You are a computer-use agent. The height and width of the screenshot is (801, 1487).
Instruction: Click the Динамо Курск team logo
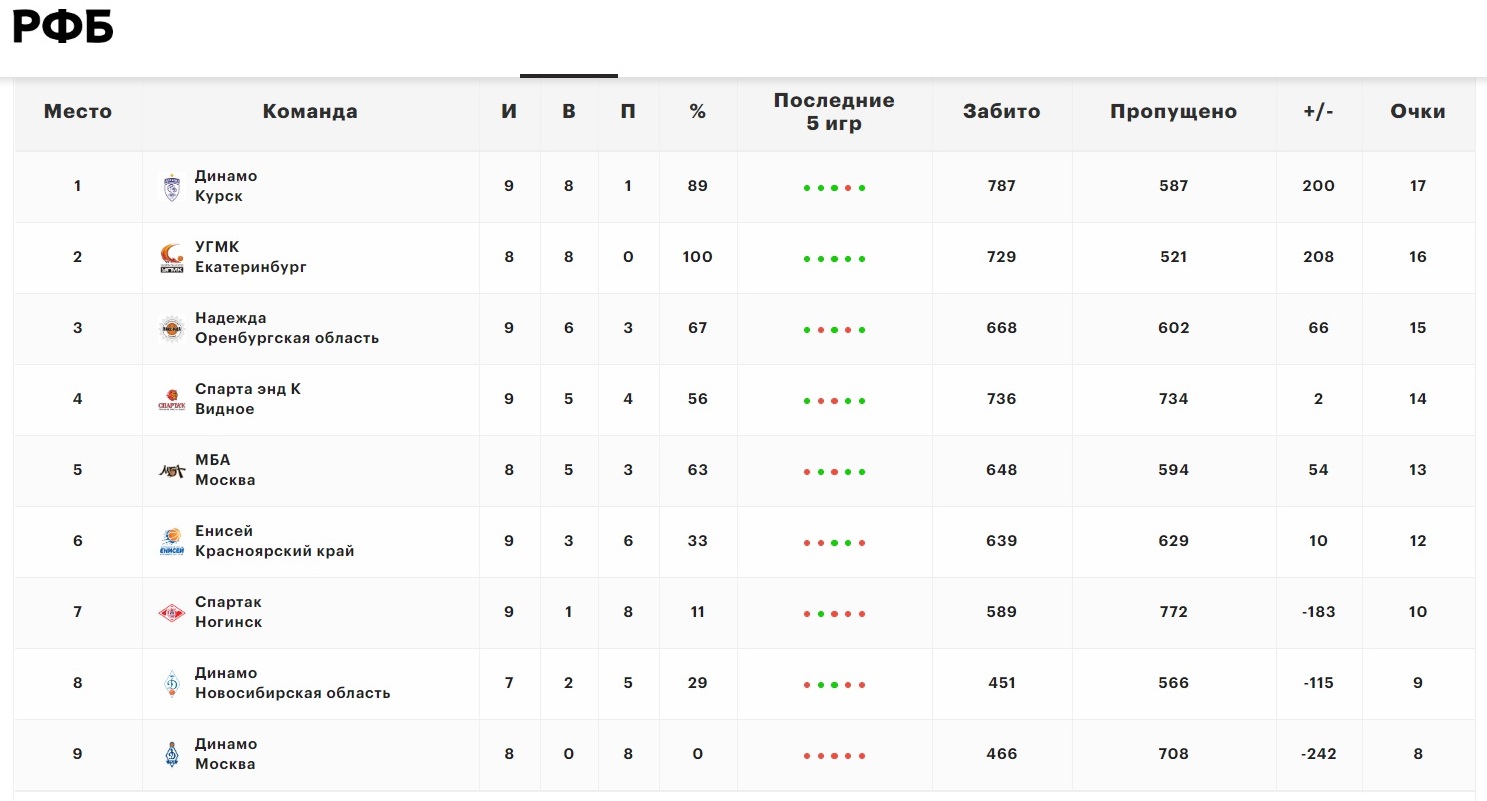pyautogui.click(x=172, y=187)
